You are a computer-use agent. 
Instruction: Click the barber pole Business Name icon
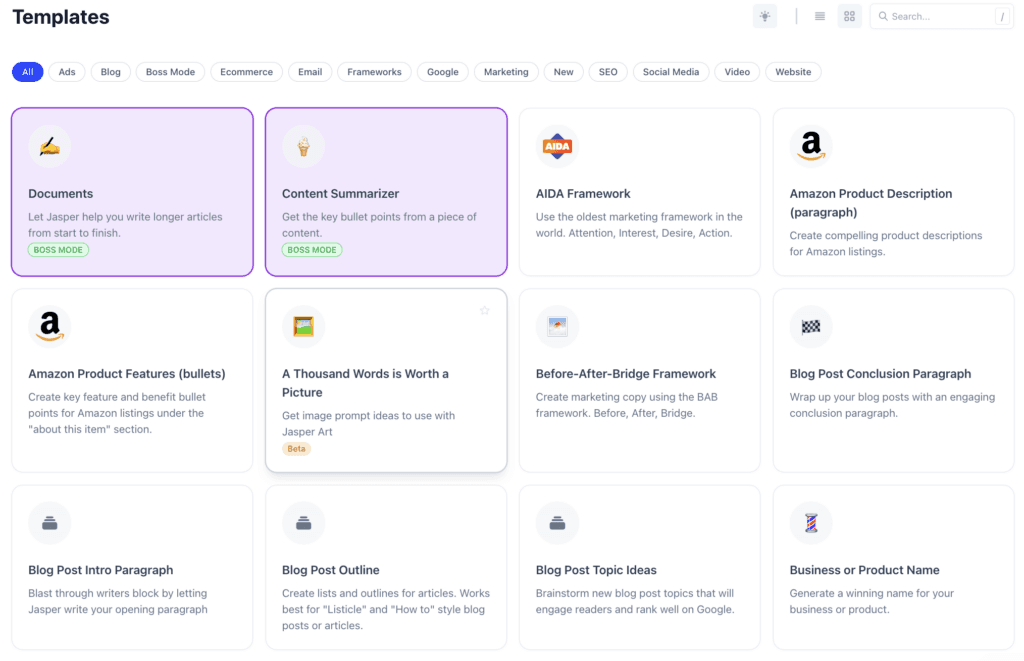pyautogui.click(x=810, y=523)
